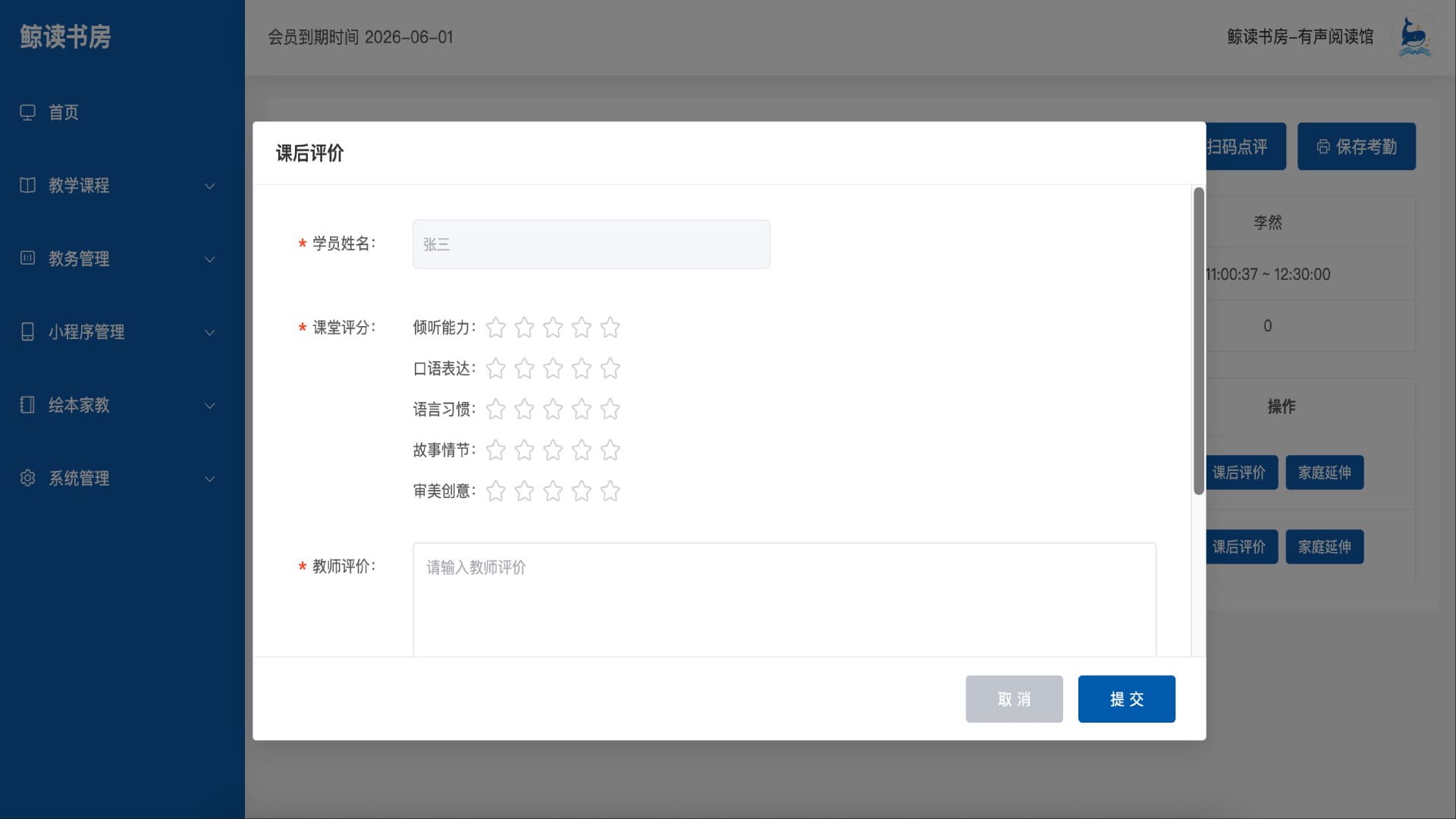Give 口语表达 a three-star rating

tap(553, 369)
